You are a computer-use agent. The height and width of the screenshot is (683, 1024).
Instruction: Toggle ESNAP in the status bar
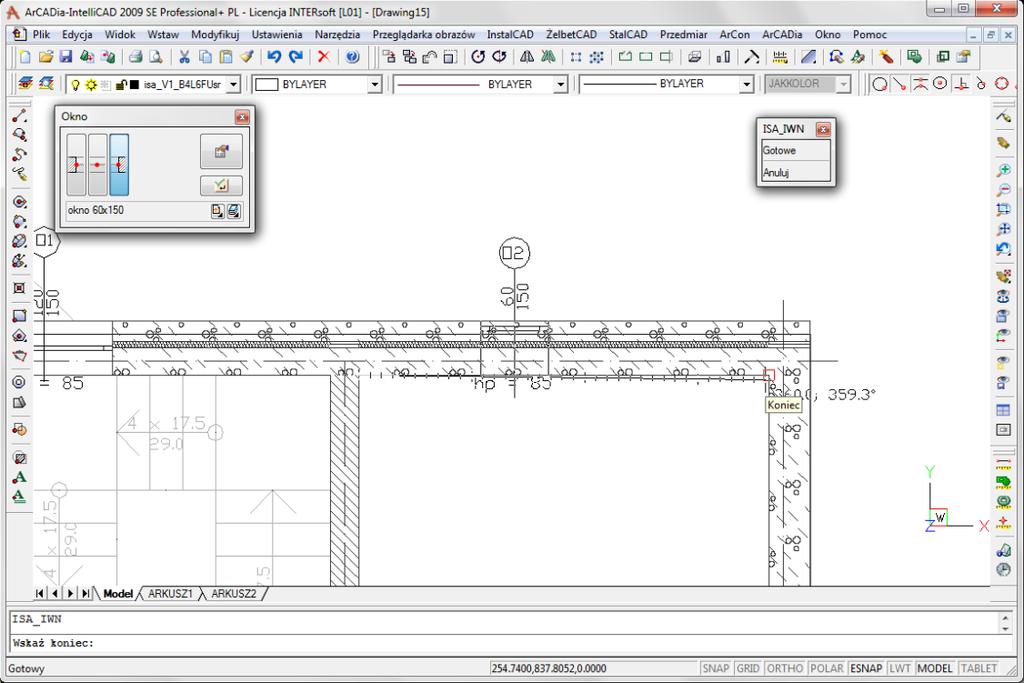click(x=866, y=669)
